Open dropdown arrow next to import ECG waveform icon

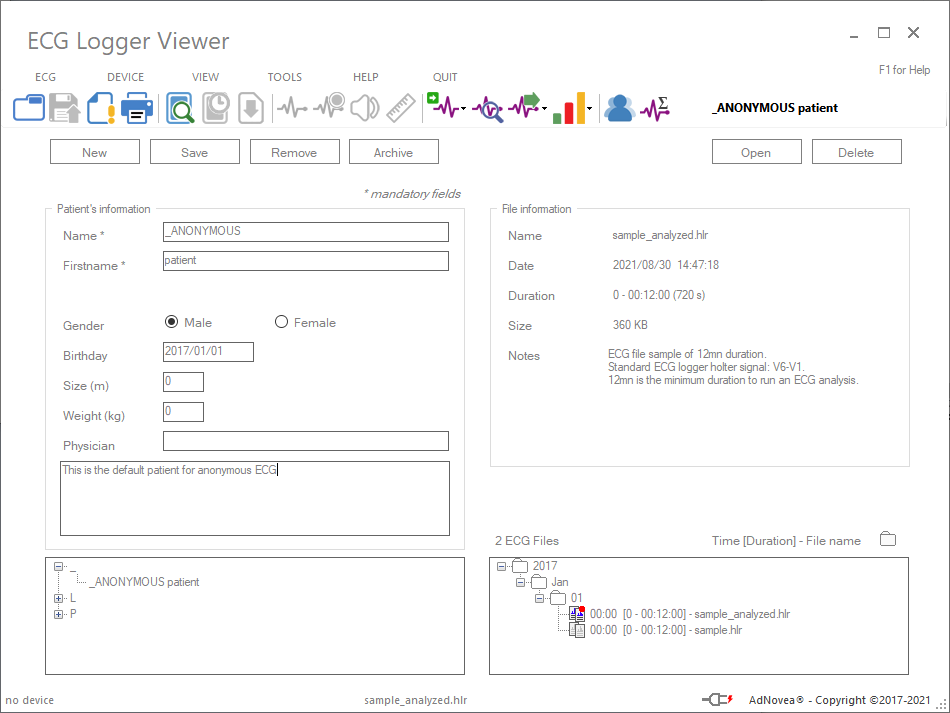coord(463,109)
